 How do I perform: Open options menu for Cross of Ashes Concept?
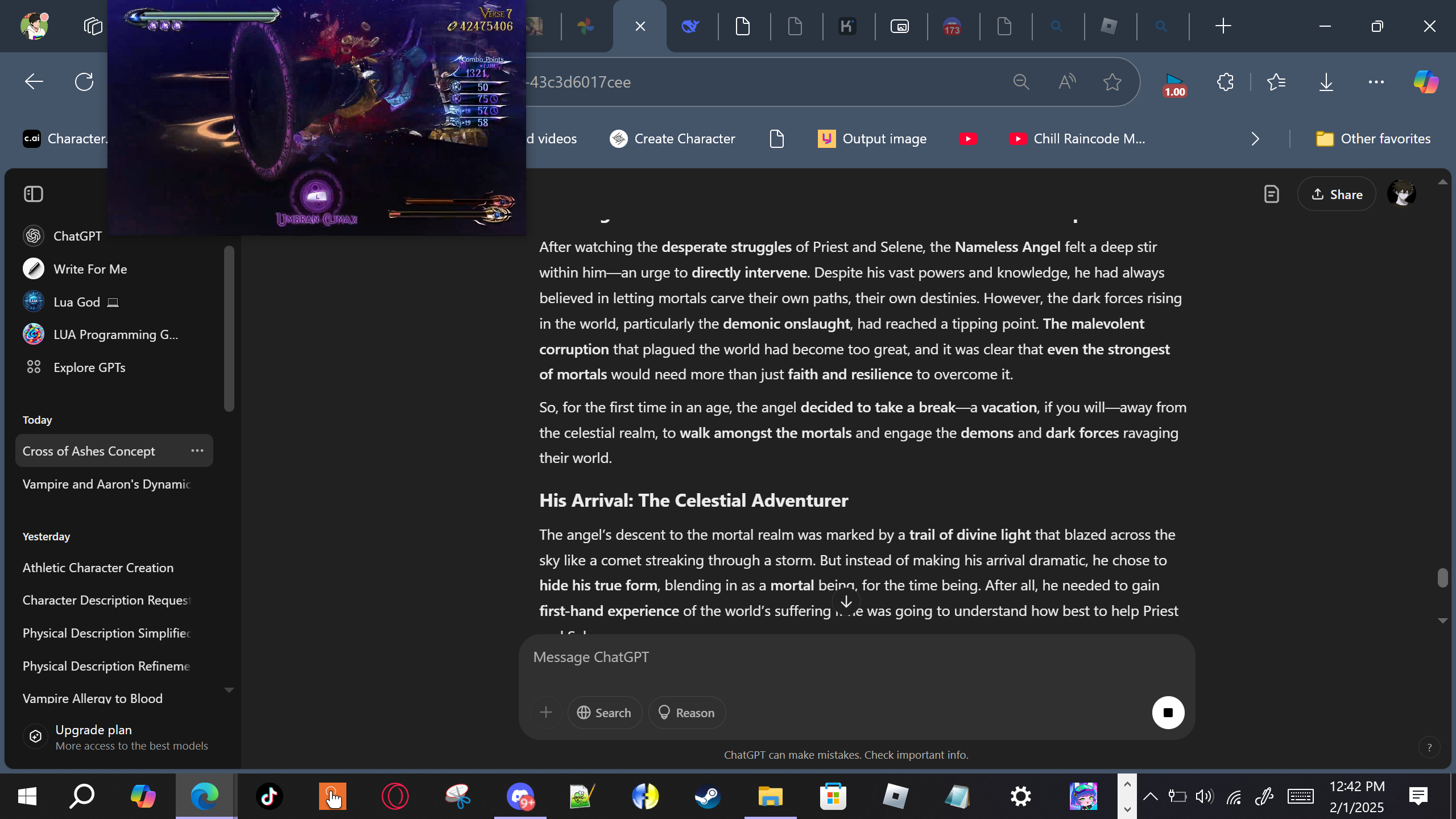(x=197, y=450)
